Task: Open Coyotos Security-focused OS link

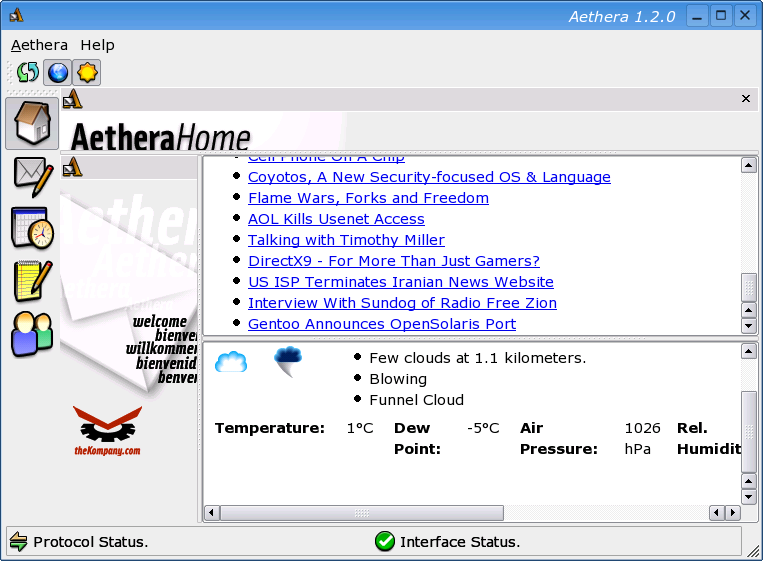Action: pyautogui.click(x=429, y=177)
